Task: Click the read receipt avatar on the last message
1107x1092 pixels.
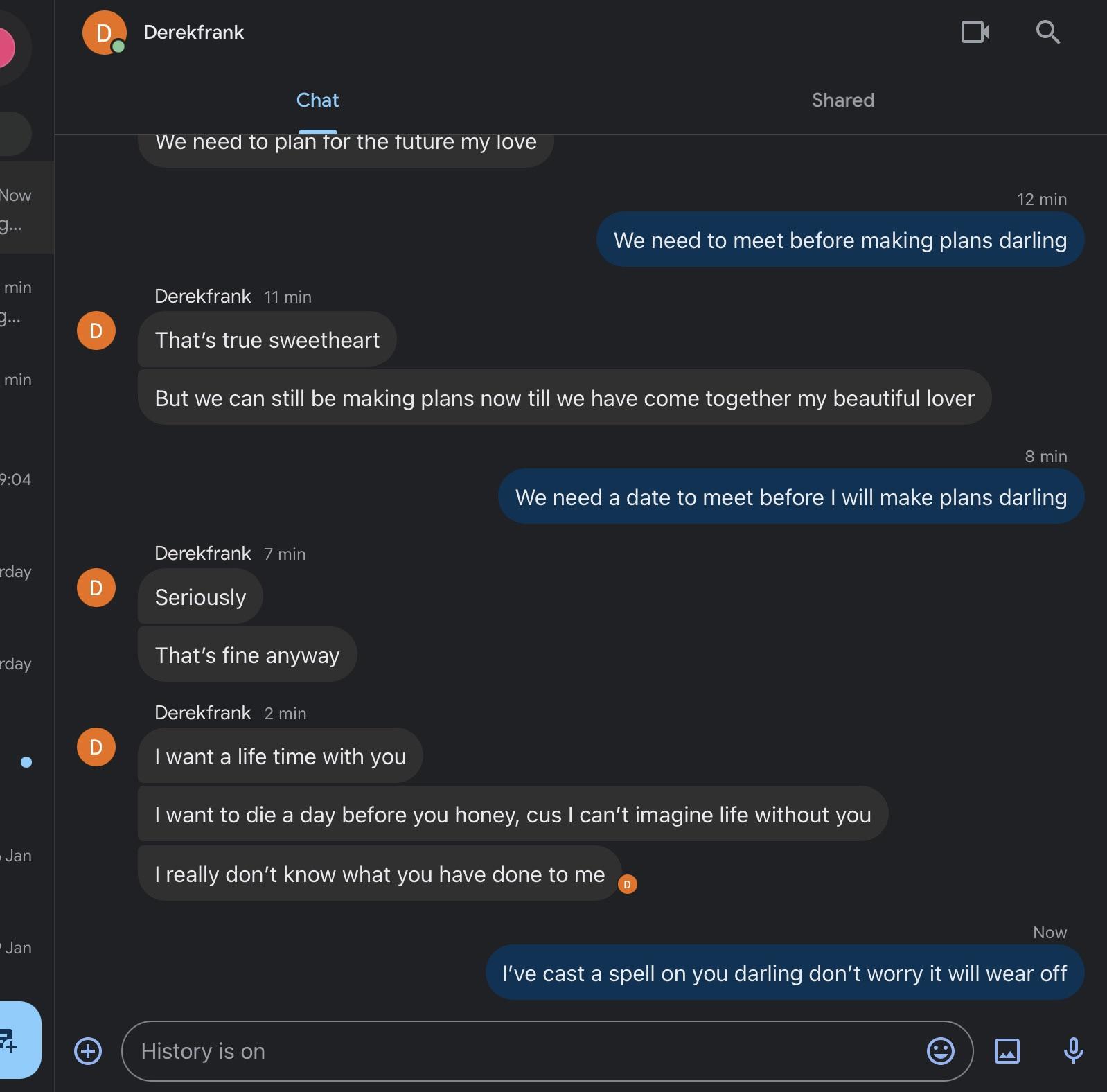Action: (x=627, y=884)
